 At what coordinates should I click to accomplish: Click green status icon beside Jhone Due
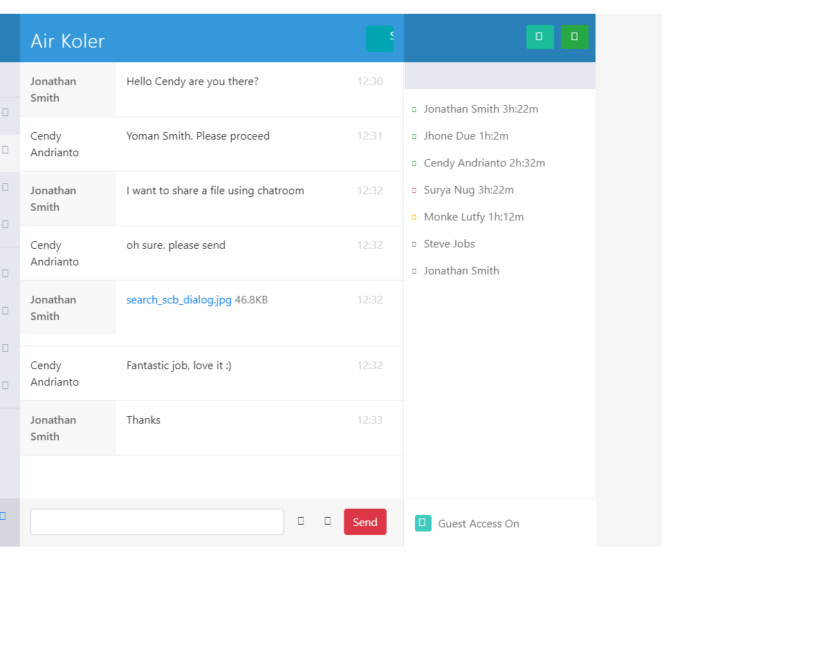pyautogui.click(x=414, y=136)
